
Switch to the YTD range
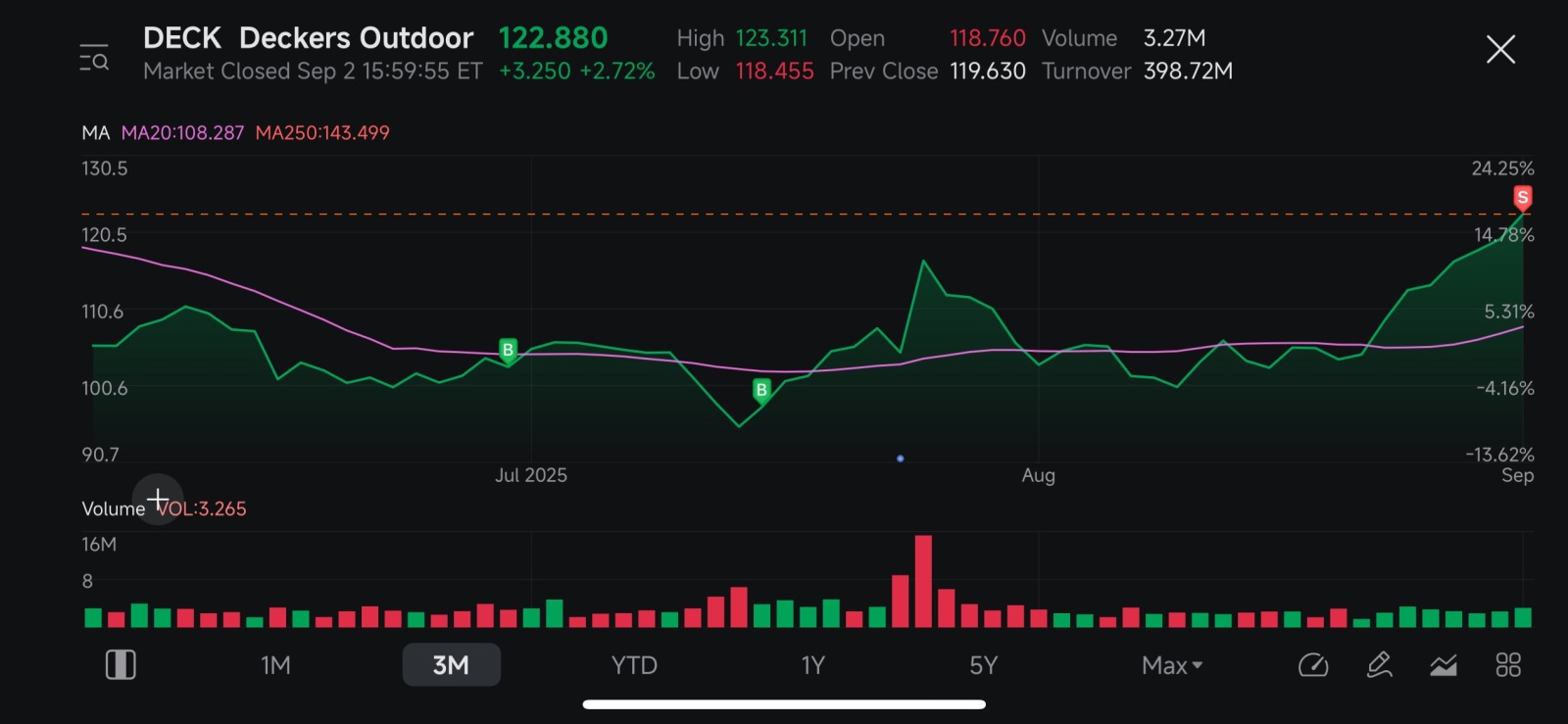point(634,665)
